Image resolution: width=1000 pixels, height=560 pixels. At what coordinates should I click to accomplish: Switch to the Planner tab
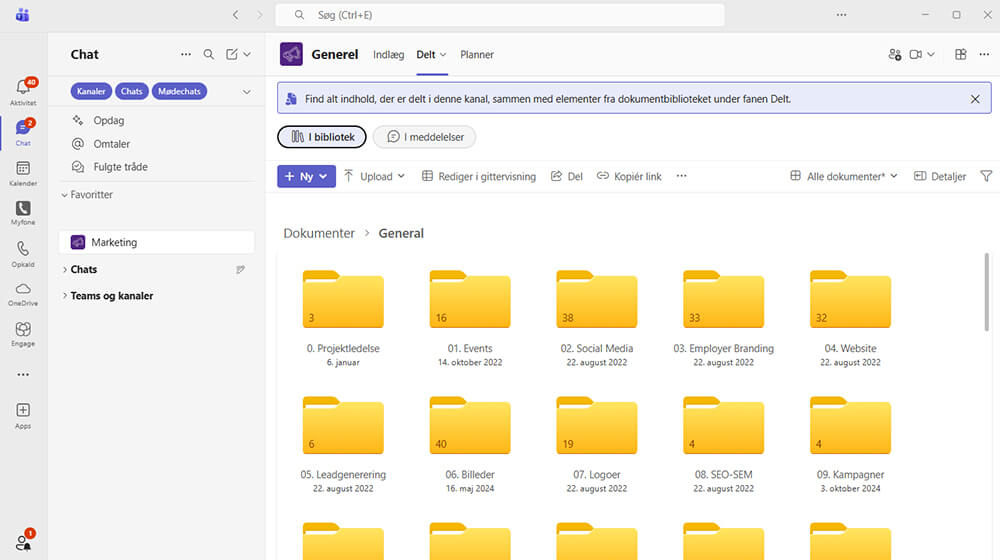tap(477, 55)
